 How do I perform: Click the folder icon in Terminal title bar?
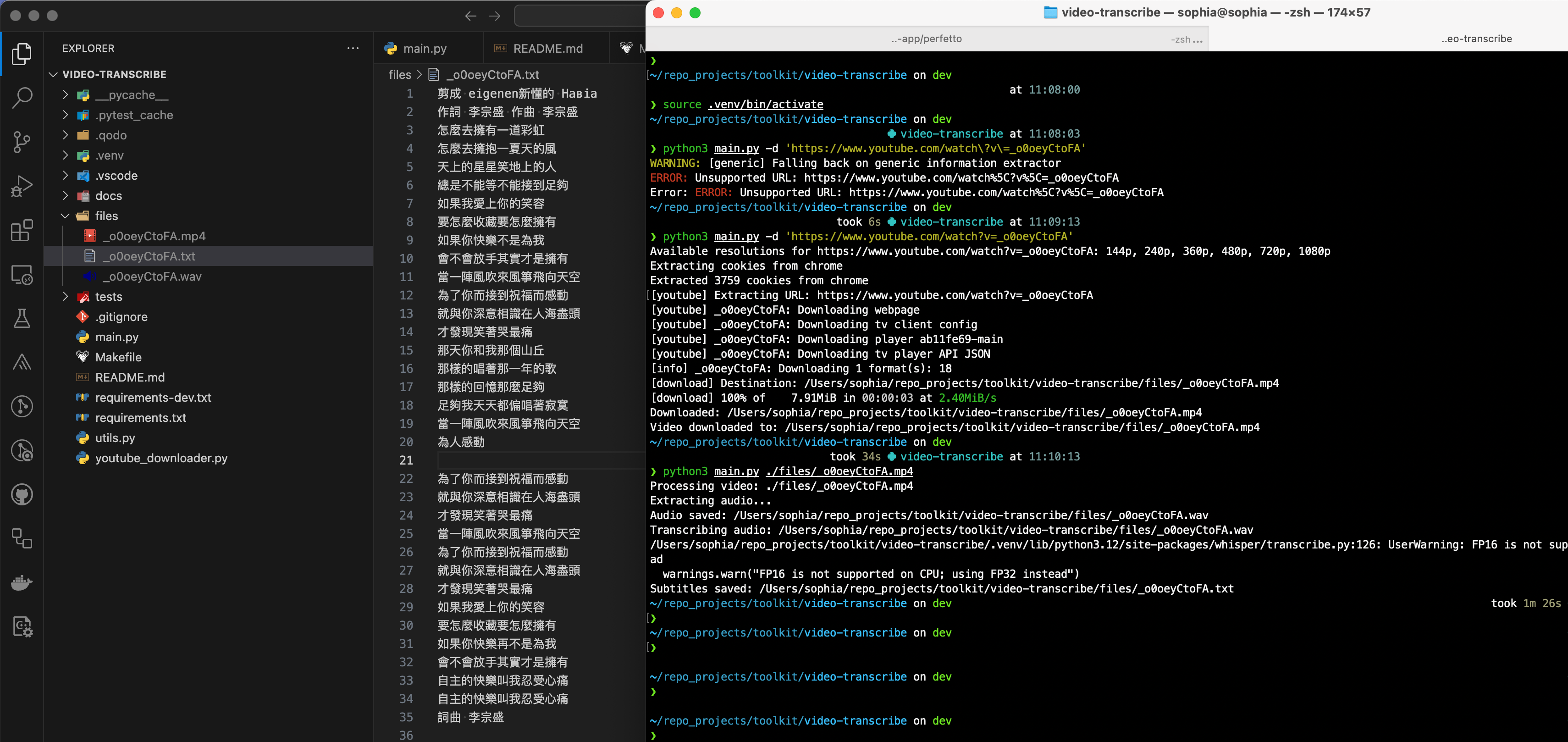click(x=1051, y=12)
